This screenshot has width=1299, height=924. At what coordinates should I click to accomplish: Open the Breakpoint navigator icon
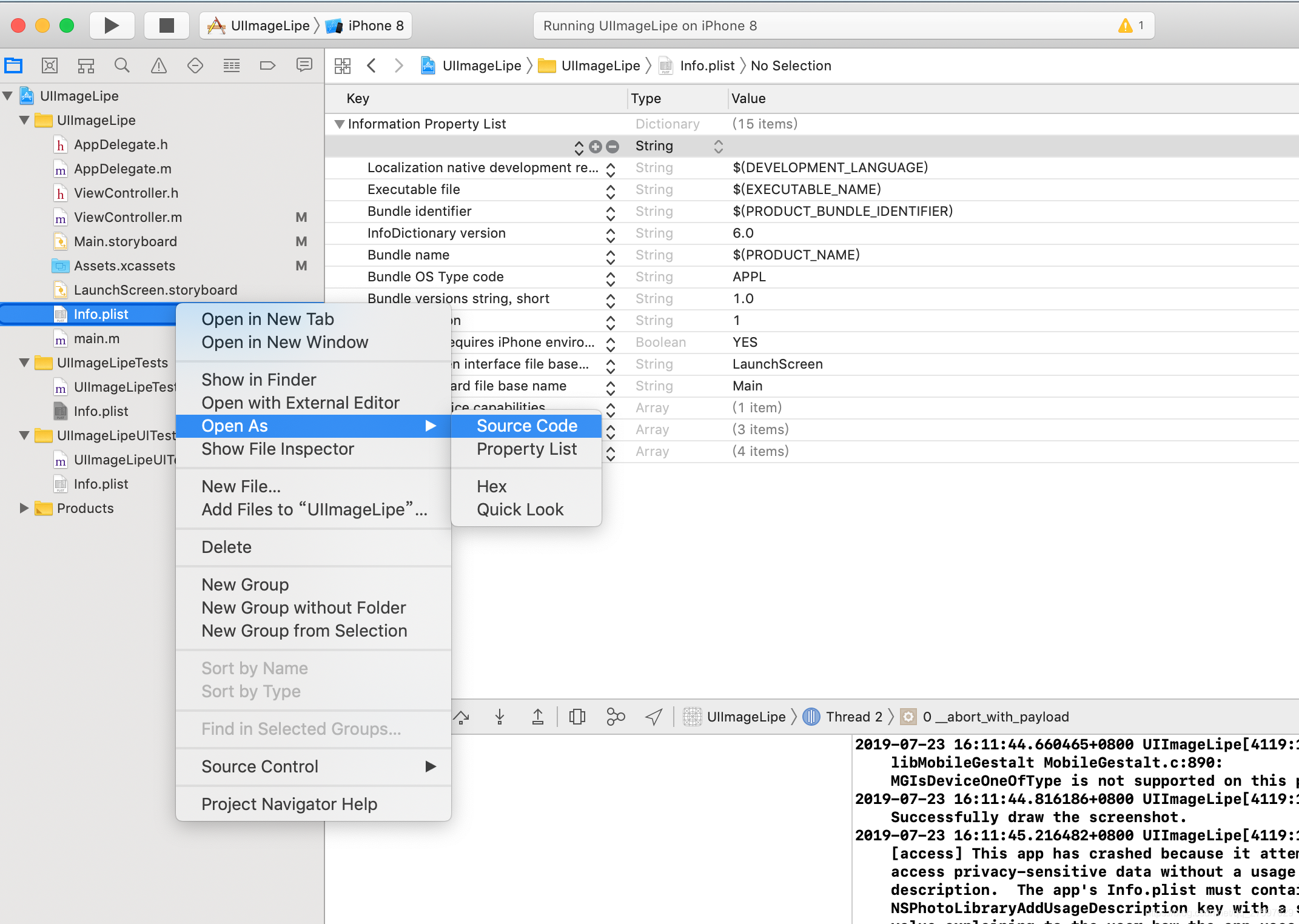(x=267, y=65)
